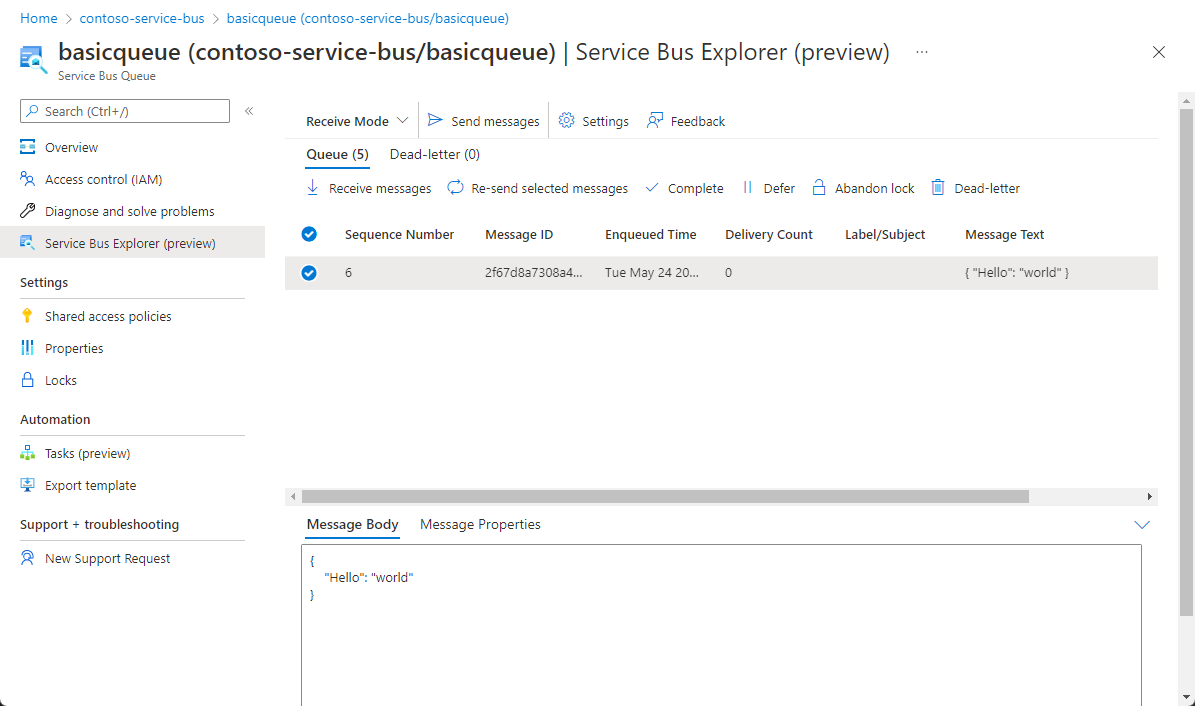Screen dimensions: 1195x706
Task: Open contoso-service-bus breadcrumb link
Action: coord(142,18)
